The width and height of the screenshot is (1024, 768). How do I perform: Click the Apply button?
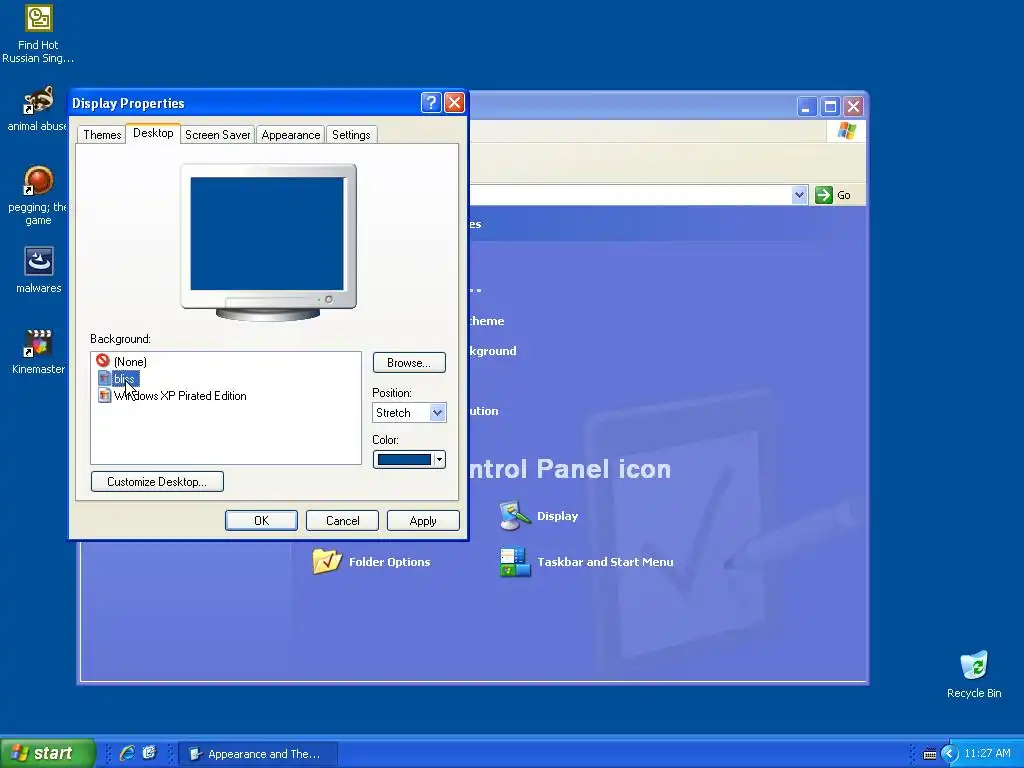click(423, 520)
